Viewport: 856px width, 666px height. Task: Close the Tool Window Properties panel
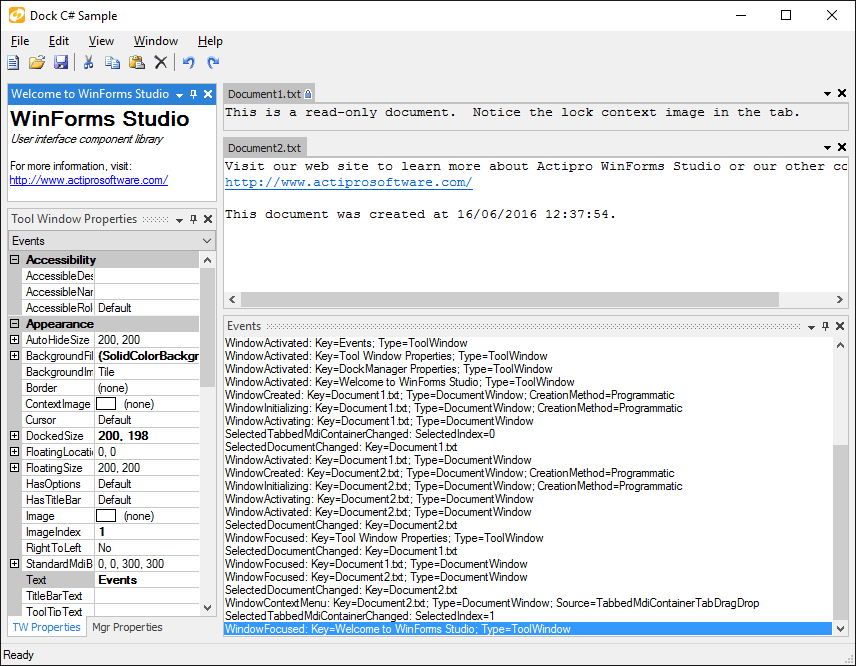(208, 219)
